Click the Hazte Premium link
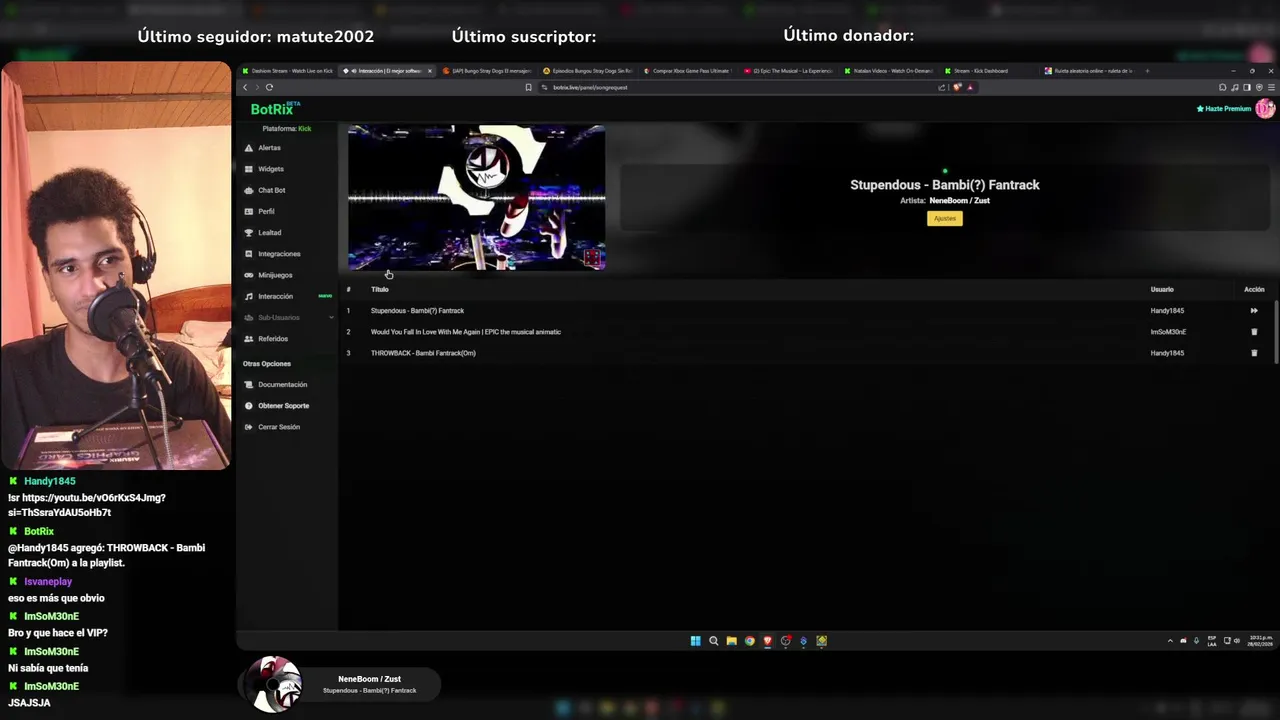Screen dimensions: 1280x720 pyautogui.click(x=1224, y=108)
